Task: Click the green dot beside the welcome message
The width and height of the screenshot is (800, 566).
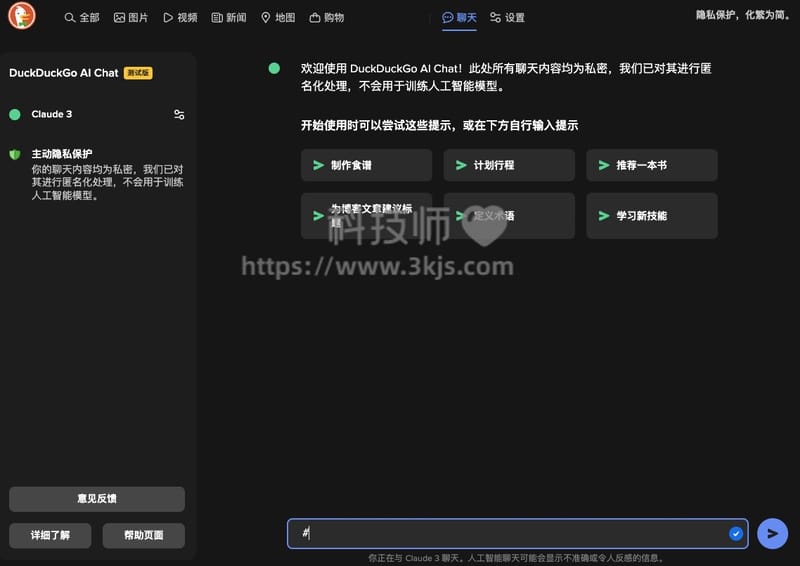Action: pos(274,68)
